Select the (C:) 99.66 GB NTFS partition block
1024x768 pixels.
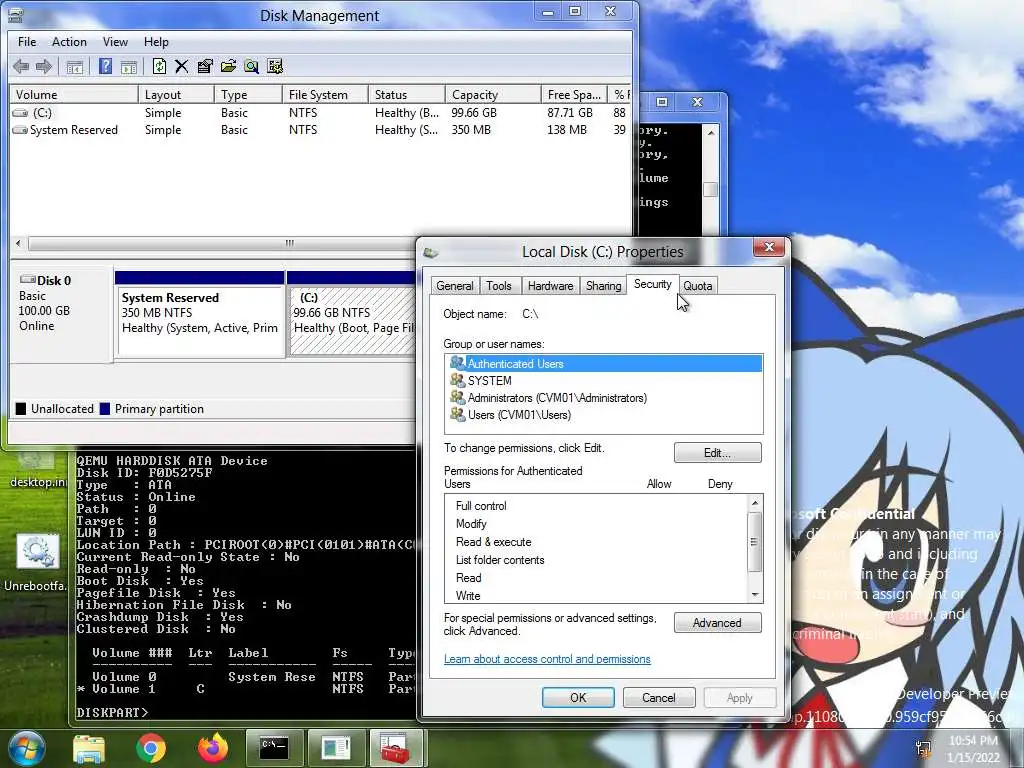[x=353, y=320]
